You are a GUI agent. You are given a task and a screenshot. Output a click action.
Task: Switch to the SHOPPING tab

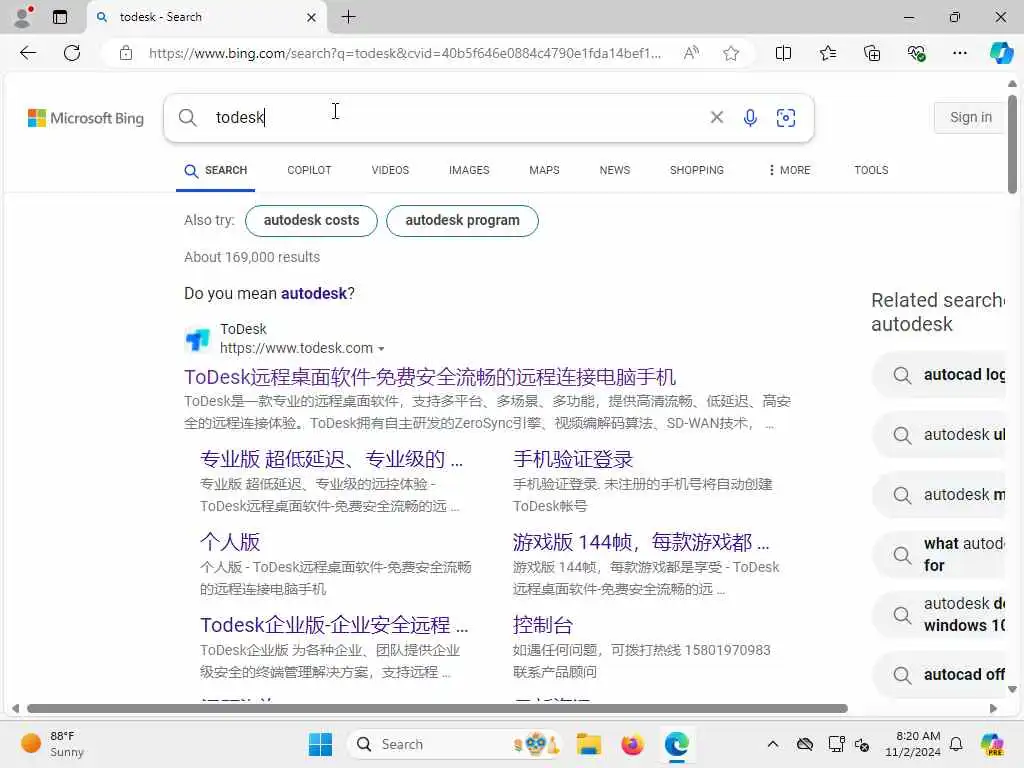(x=697, y=170)
